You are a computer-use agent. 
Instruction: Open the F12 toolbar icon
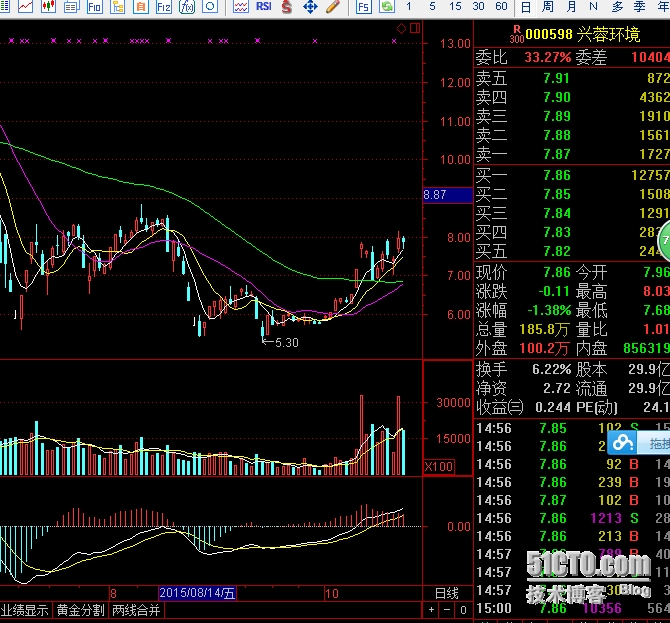point(164,6)
